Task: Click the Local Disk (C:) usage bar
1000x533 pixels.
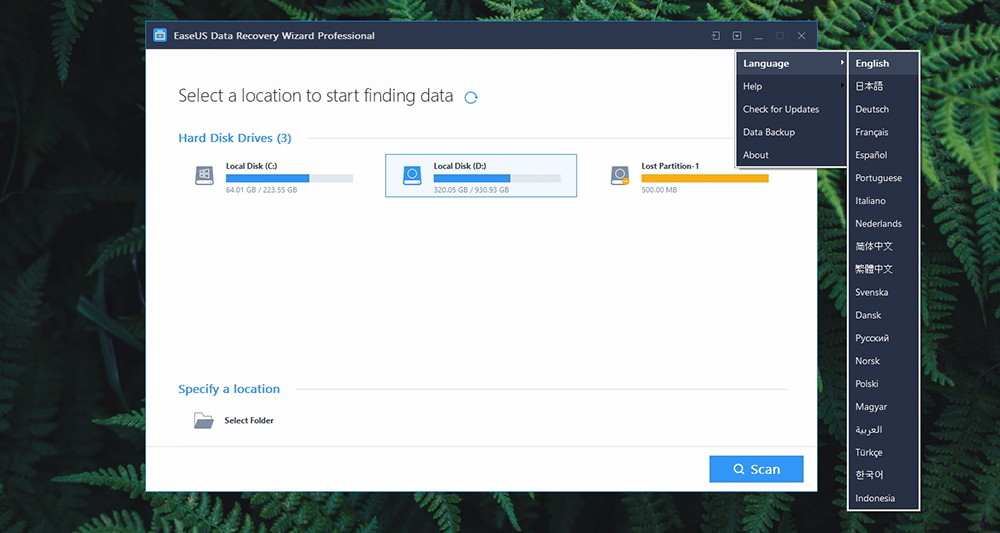Action: pyautogui.click(x=290, y=179)
